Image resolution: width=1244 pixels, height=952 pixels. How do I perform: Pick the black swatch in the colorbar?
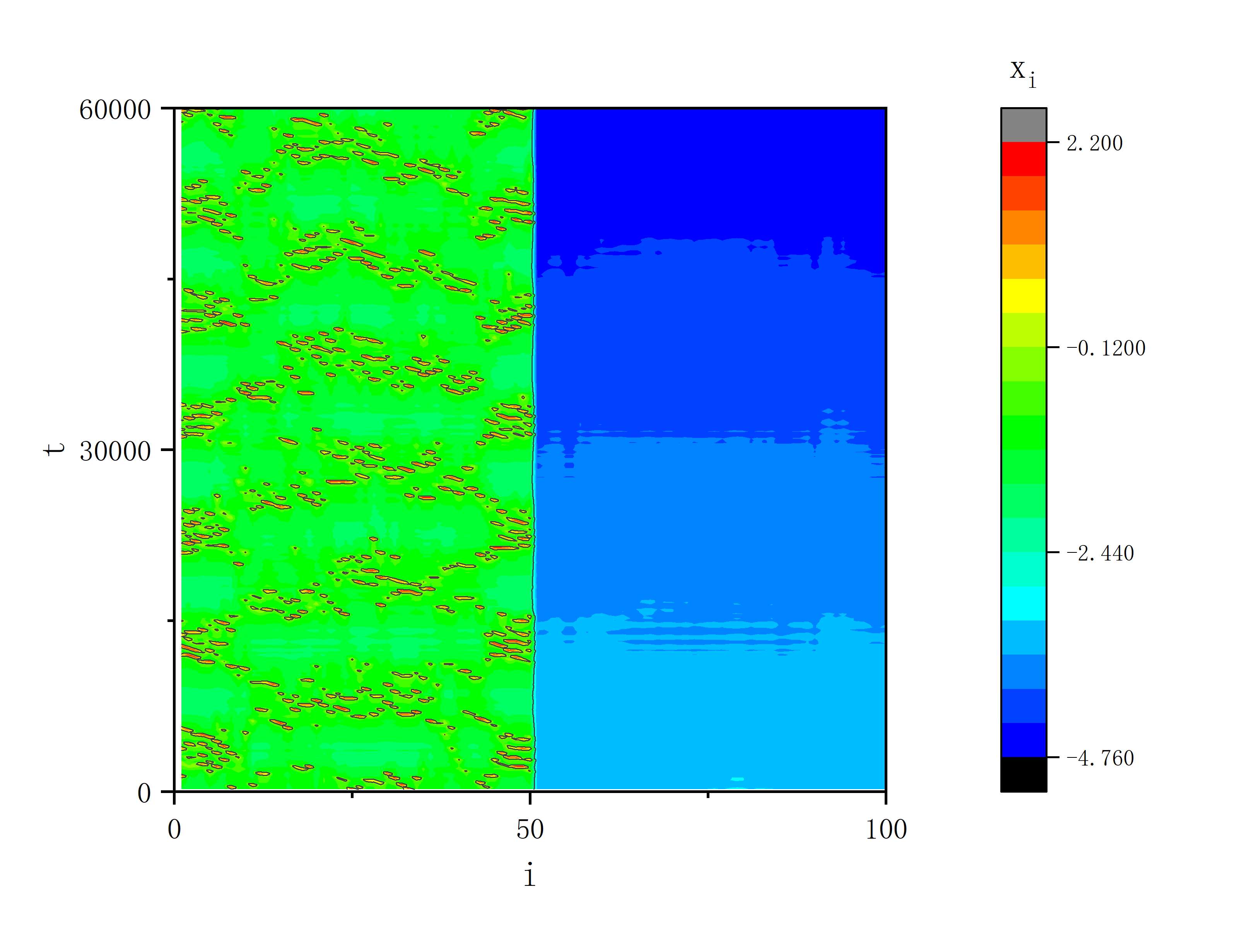(1024, 774)
